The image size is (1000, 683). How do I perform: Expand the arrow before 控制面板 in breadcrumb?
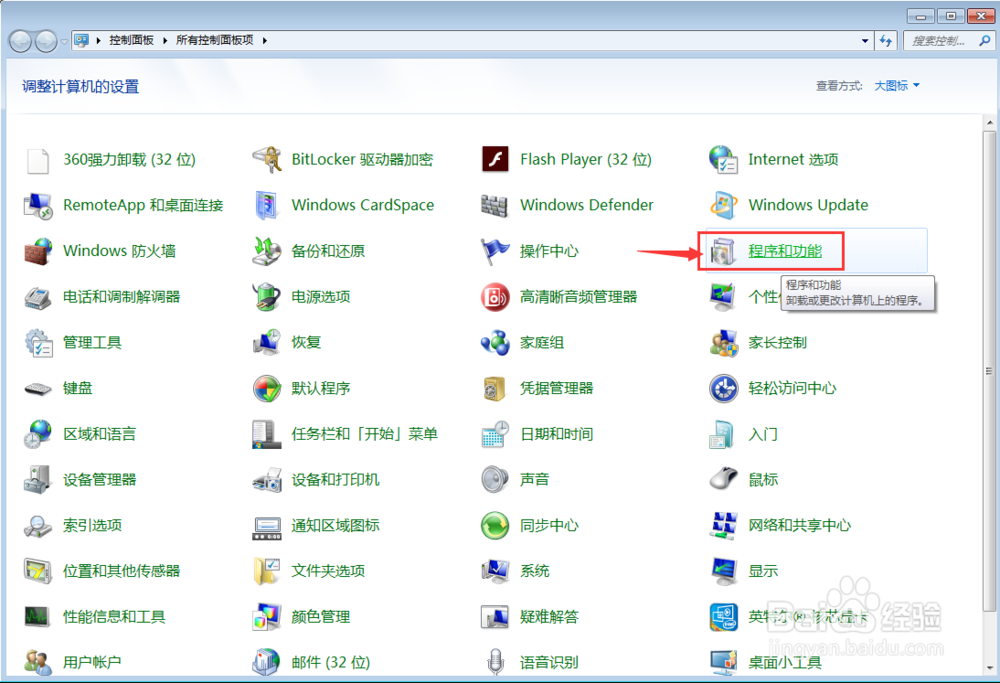pos(98,41)
